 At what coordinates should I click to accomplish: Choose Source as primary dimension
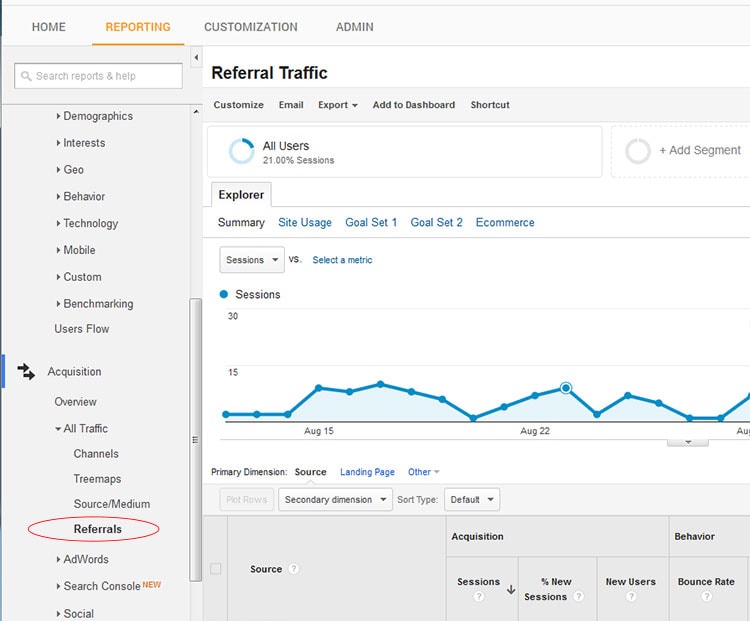pos(310,472)
